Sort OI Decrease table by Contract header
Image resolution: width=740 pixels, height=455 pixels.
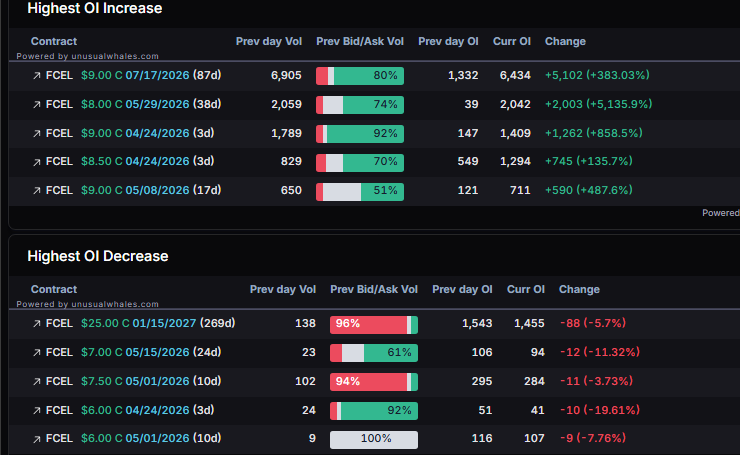click(x=54, y=289)
